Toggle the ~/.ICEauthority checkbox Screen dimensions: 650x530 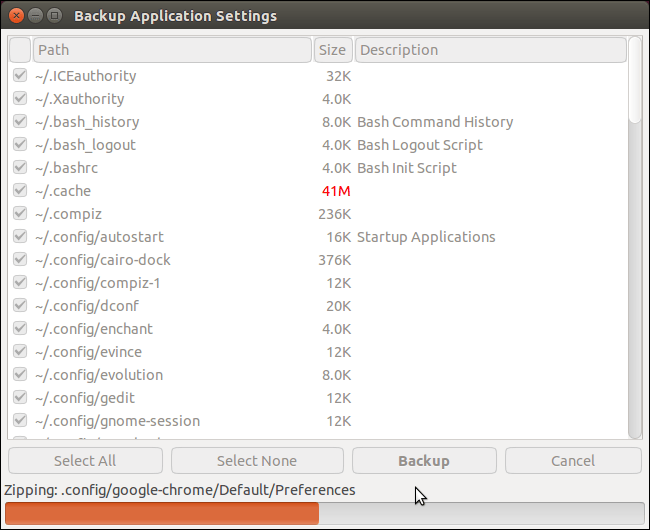pos(20,76)
